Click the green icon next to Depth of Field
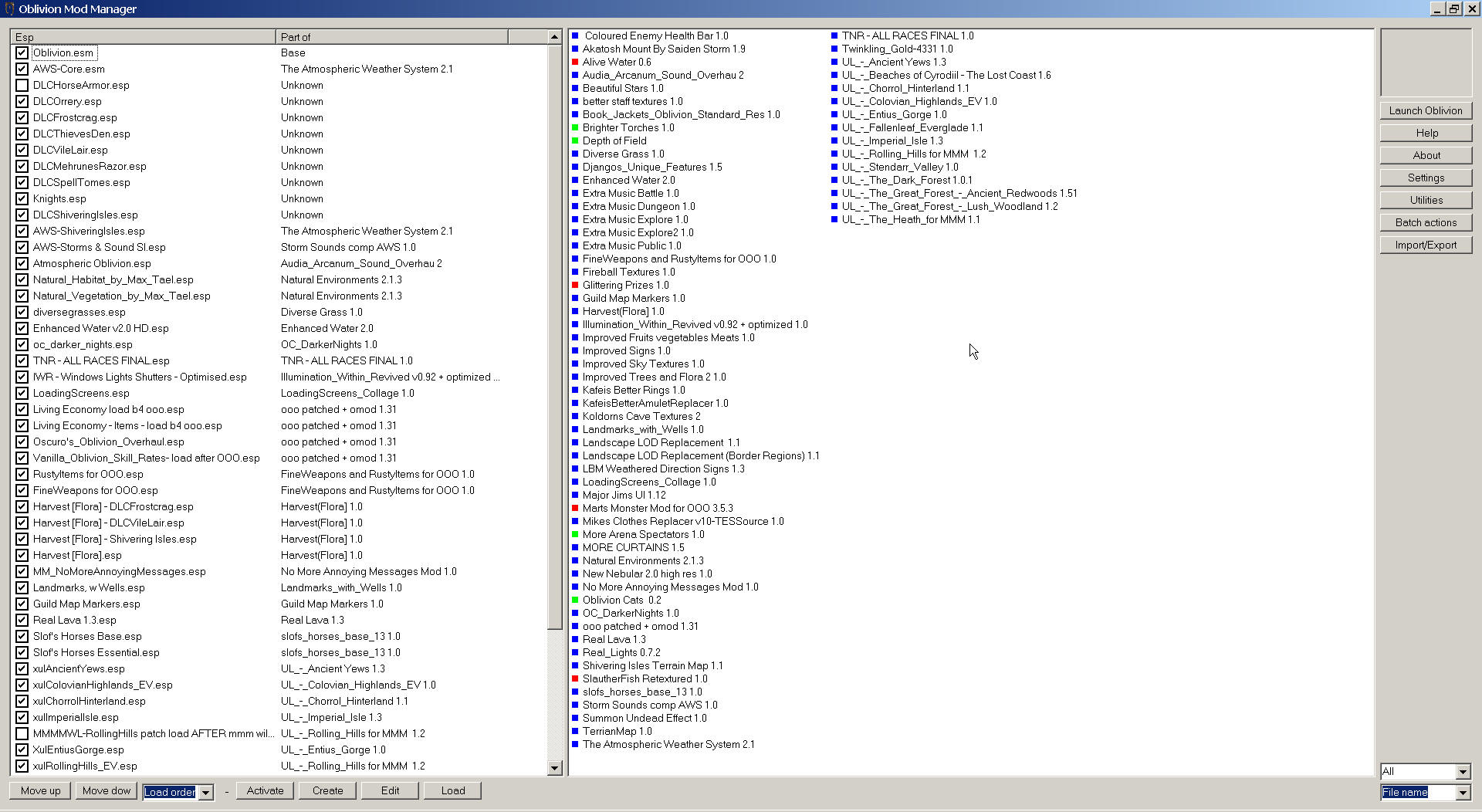 (575, 140)
